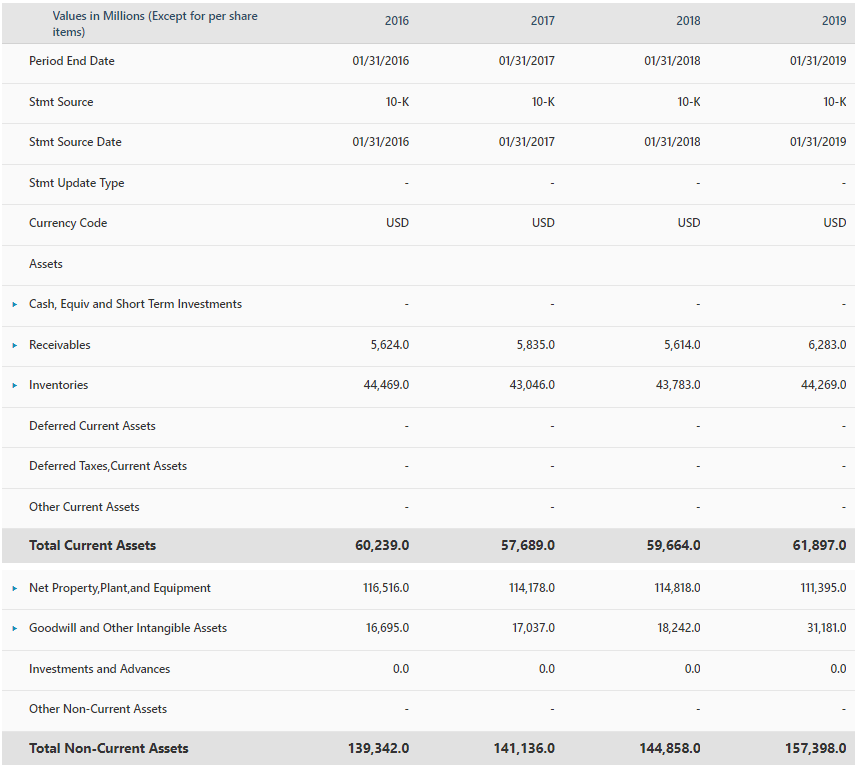Viewport: 855px width, 767px height.
Task: Select the 2016 column header
Action: (396, 20)
